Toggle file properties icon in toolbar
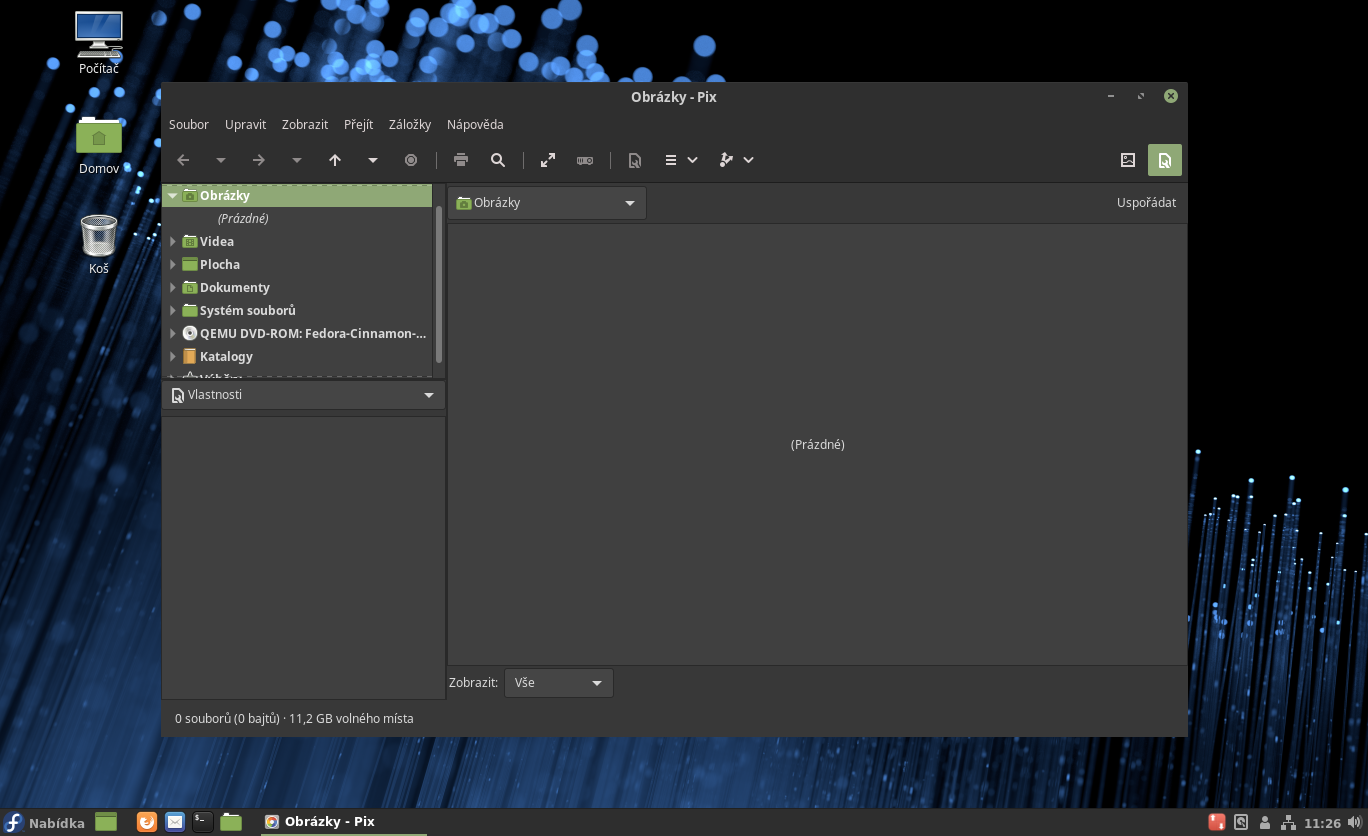The image size is (1368, 836). coord(634,160)
